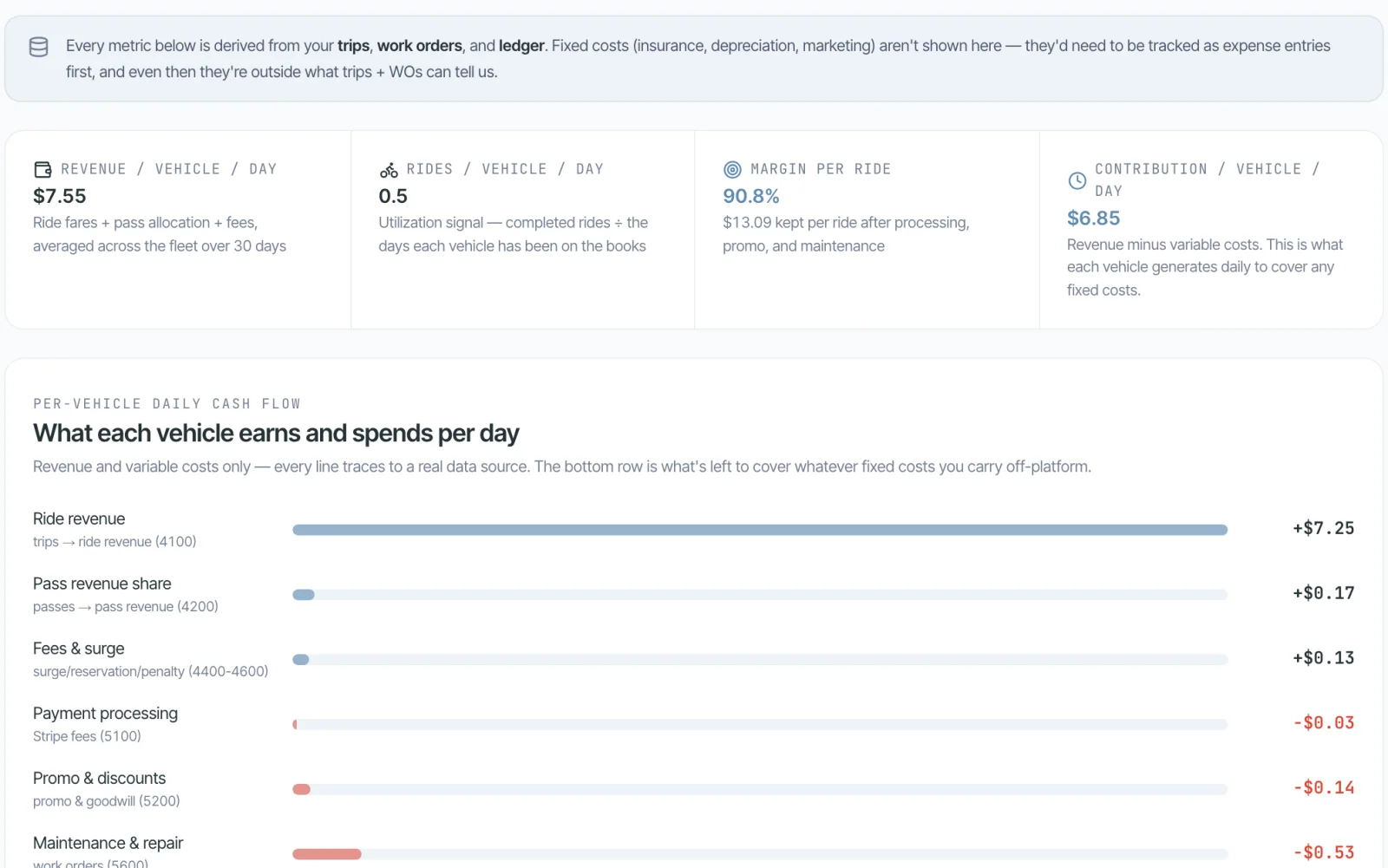
Task: Click 'Stripe fees (5100)' source text
Action: coord(87,737)
